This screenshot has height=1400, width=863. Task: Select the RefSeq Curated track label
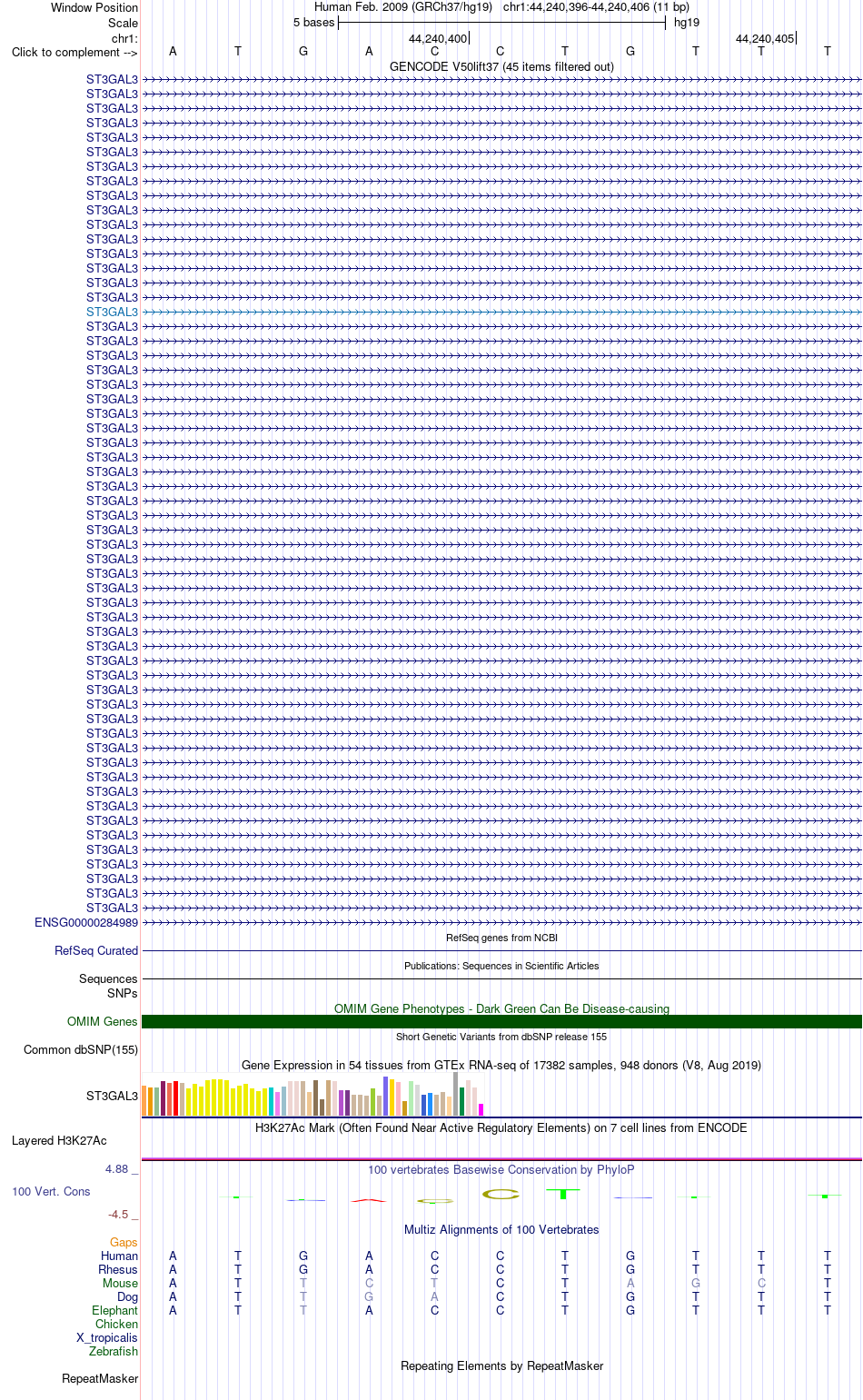coord(96,950)
